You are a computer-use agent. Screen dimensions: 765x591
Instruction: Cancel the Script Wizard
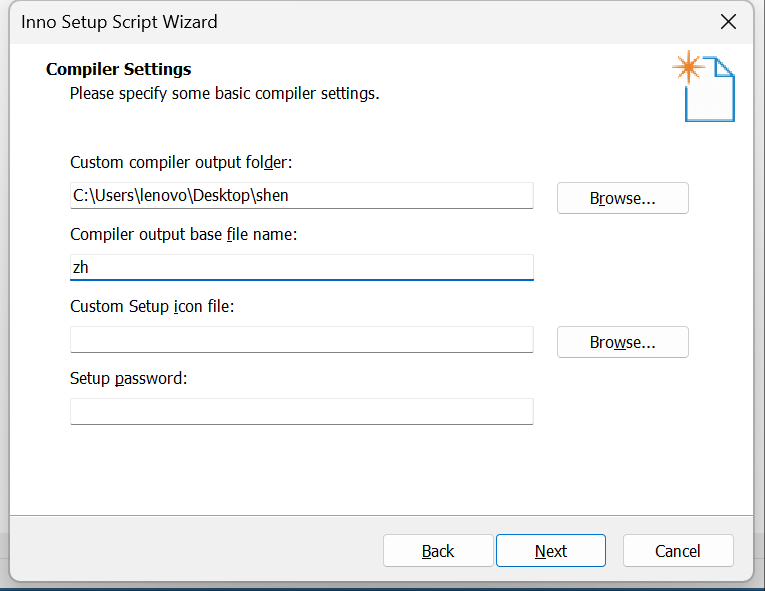(678, 550)
